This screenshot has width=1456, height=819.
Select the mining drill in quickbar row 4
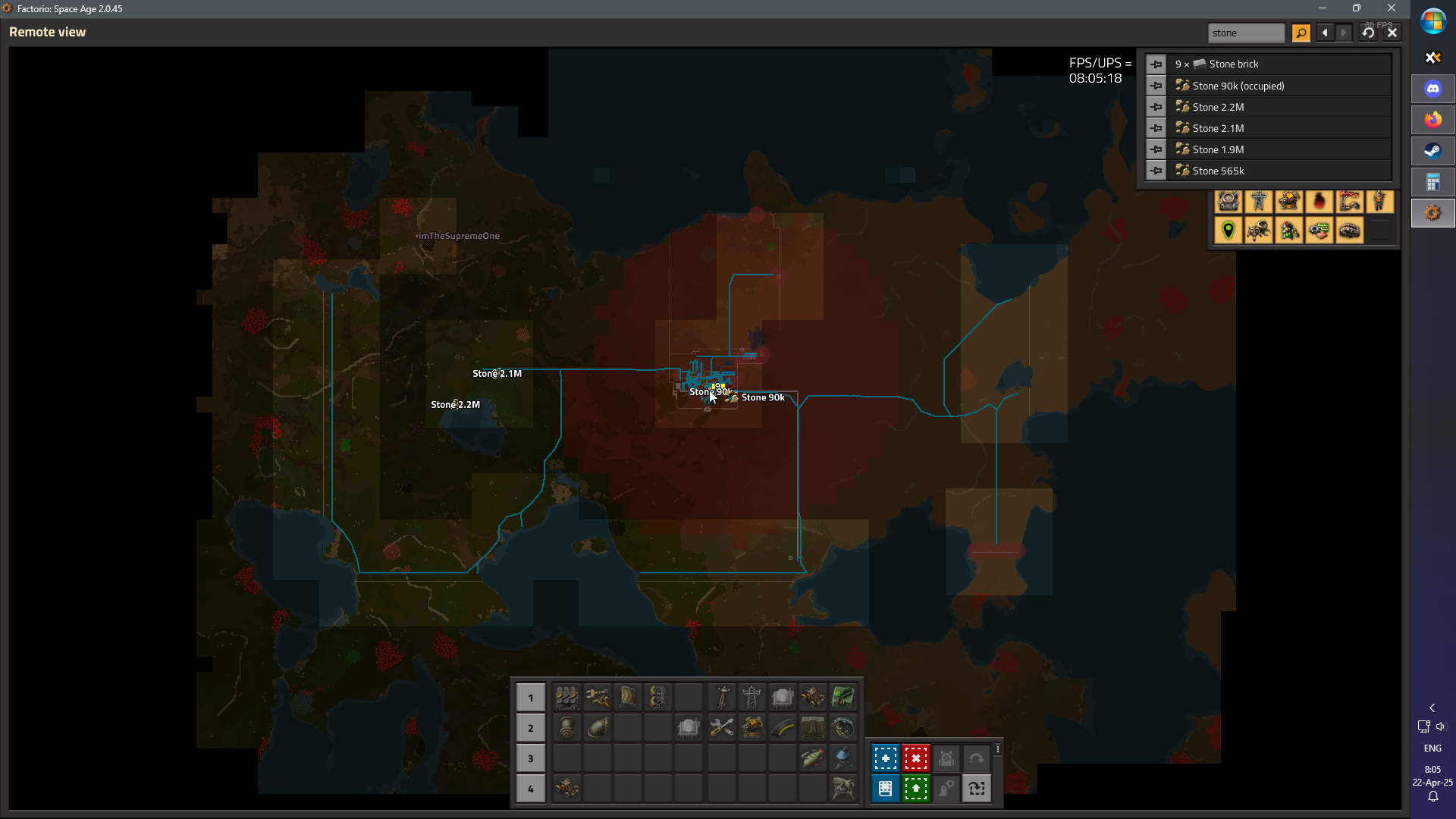pos(843,789)
